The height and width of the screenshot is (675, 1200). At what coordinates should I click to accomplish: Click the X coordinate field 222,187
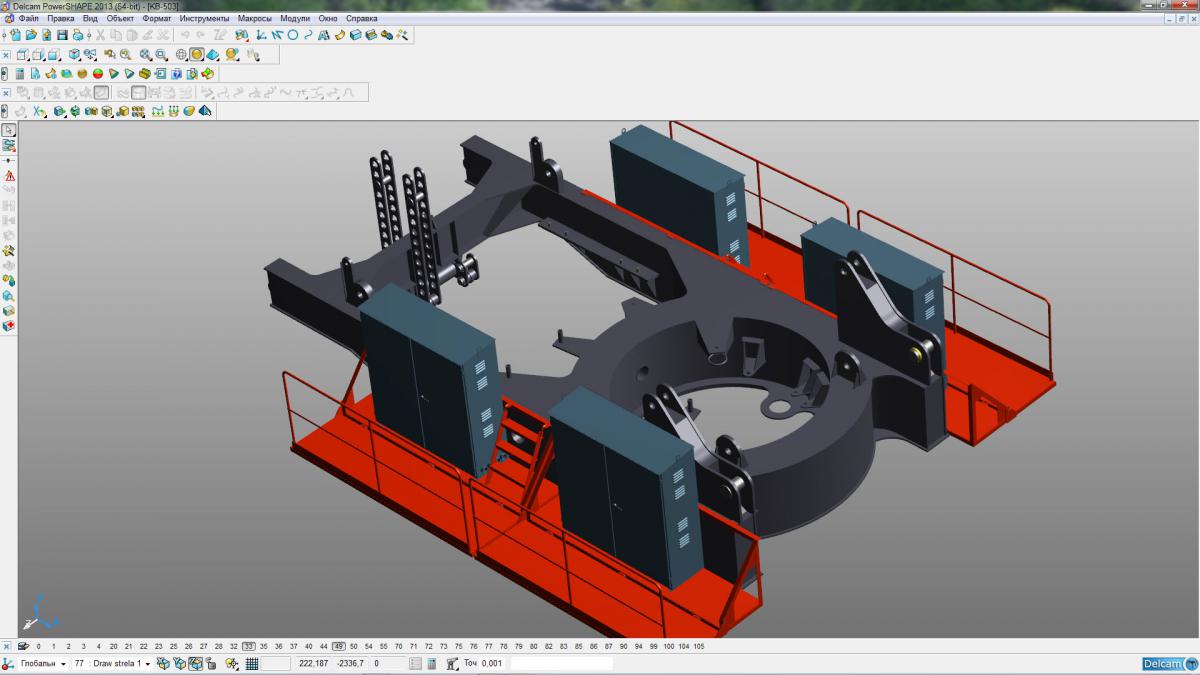point(313,664)
